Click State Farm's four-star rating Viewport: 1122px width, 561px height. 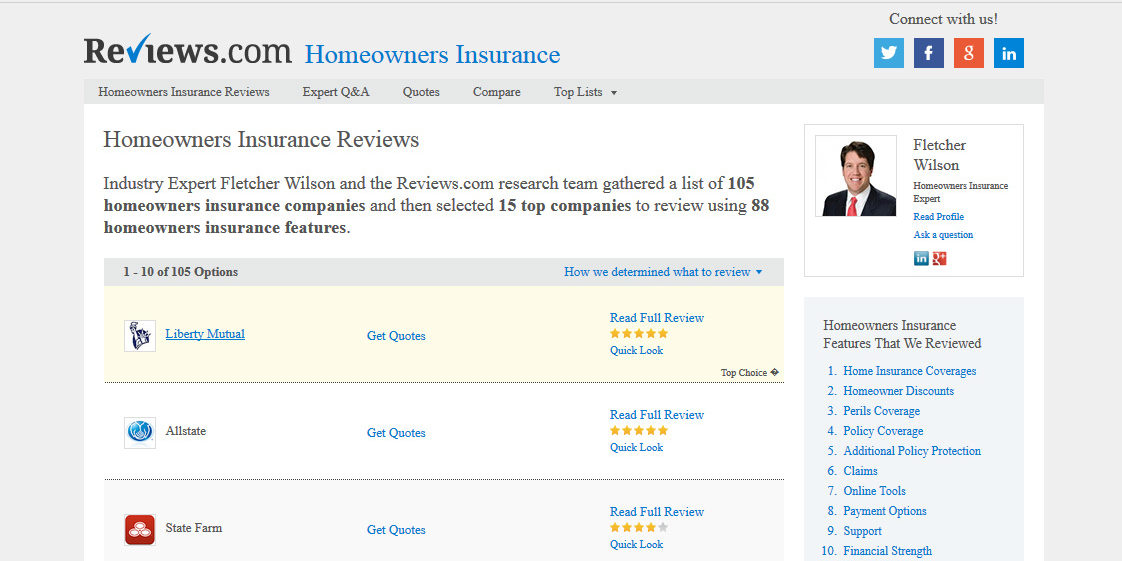(638, 527)
